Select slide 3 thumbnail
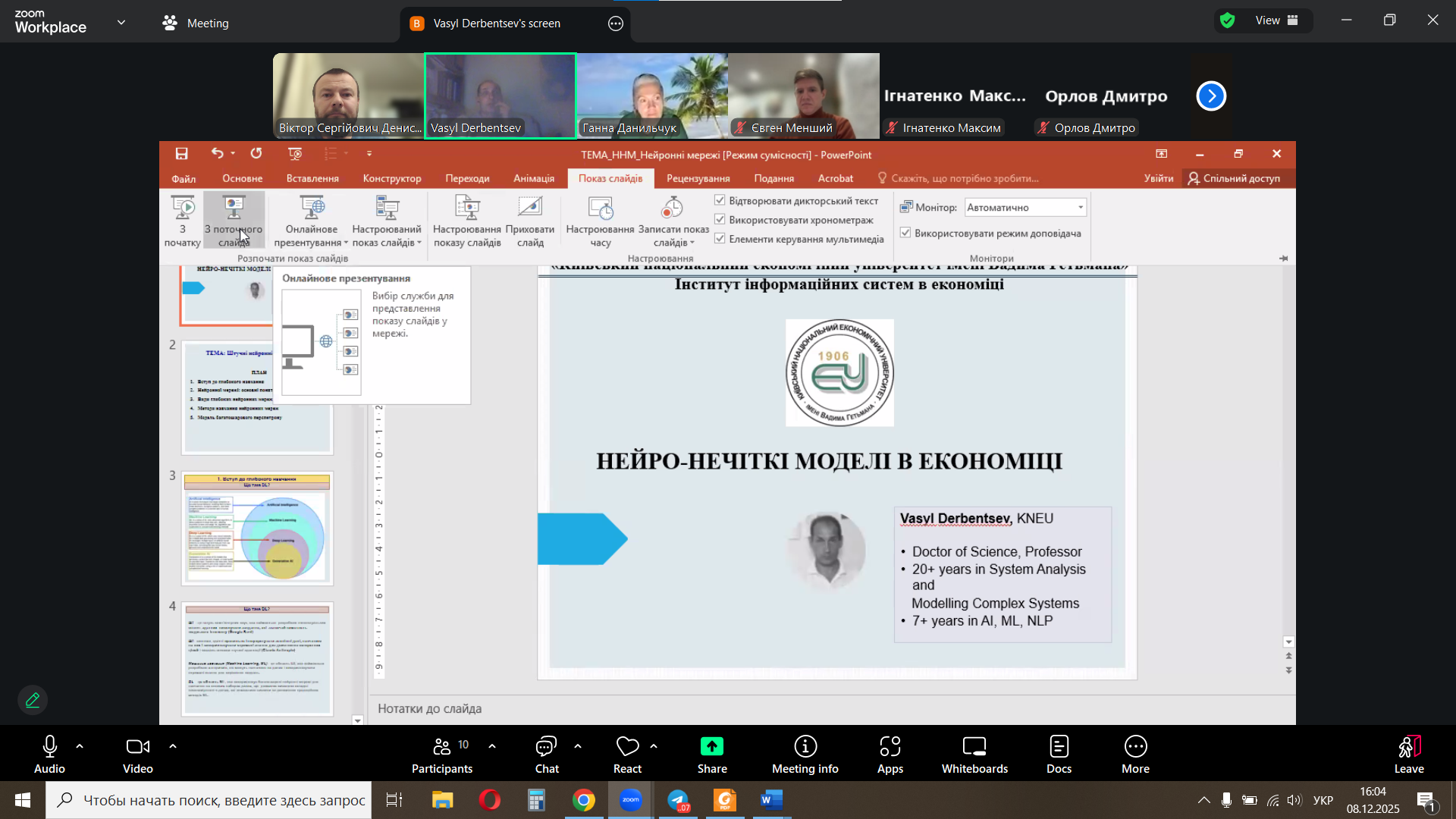1456x819 pixels. point(257,529)
